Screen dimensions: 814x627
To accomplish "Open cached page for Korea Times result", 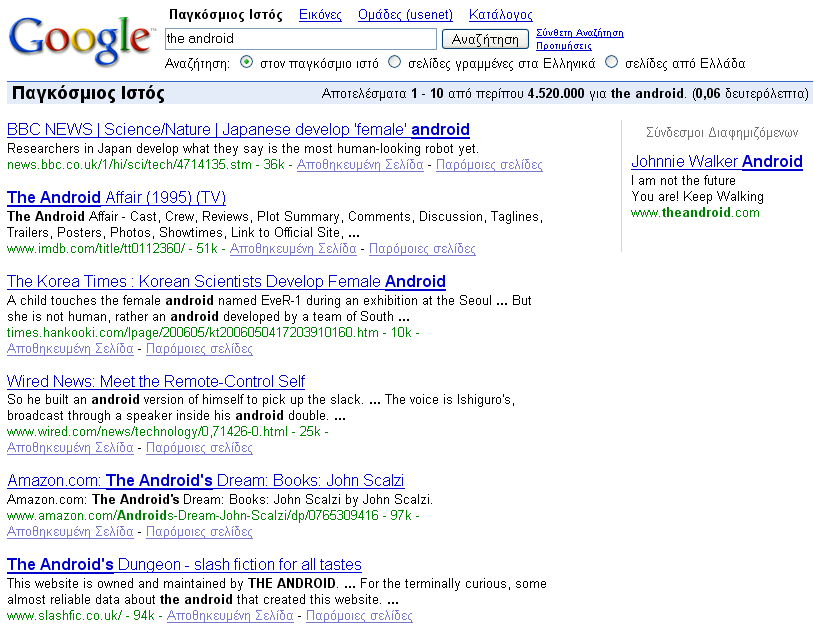I will [x=70, y=349].
